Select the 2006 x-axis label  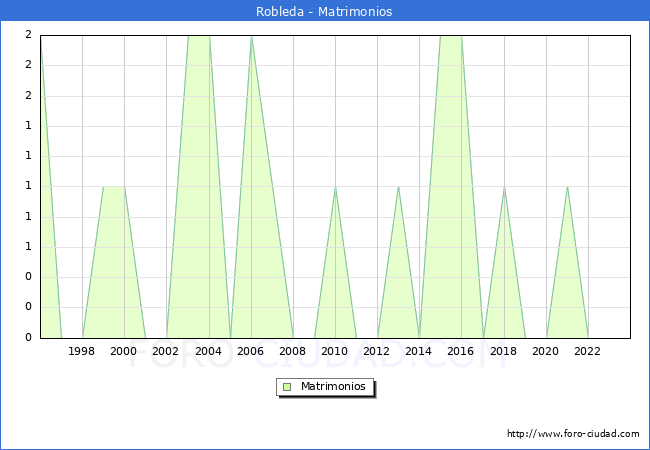pyautogui.click(x=251, y=351)
